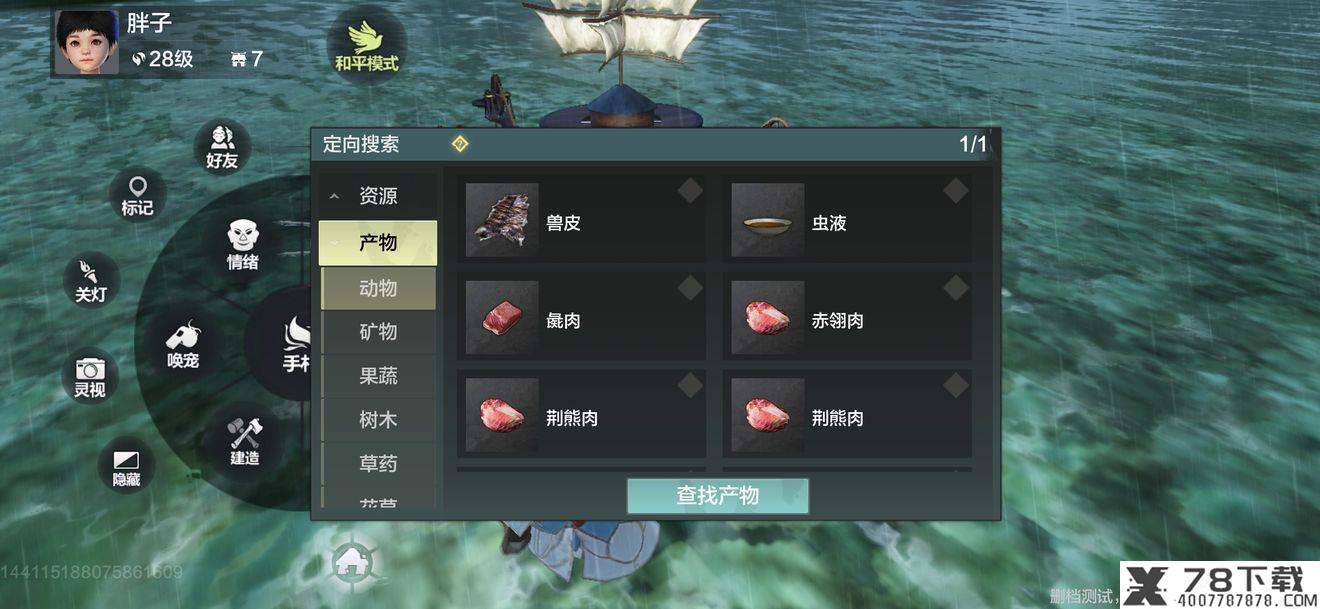Activate the 灵视 camera icon

tap(90, 376)
